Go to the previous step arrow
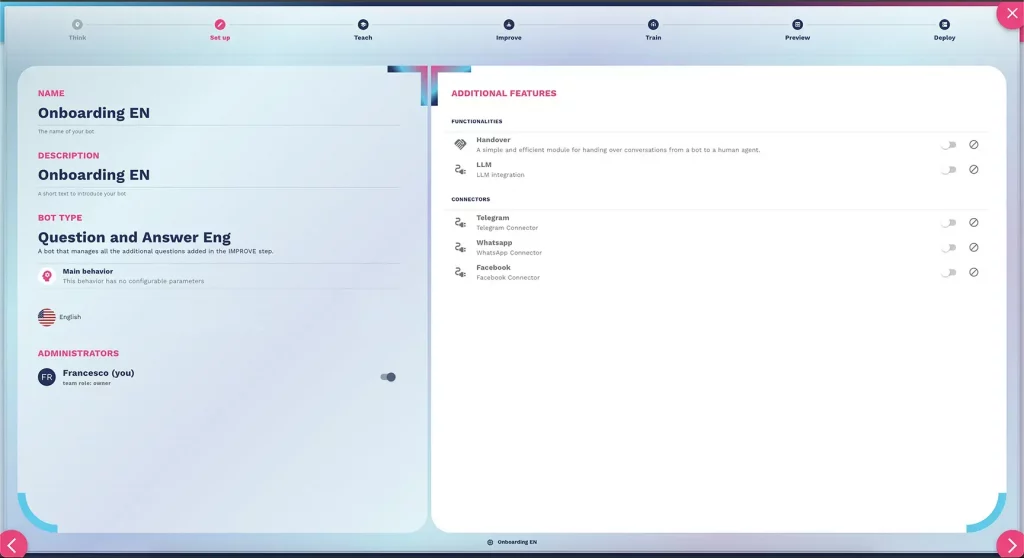1024x558 pixels. (x=12, y=544)
